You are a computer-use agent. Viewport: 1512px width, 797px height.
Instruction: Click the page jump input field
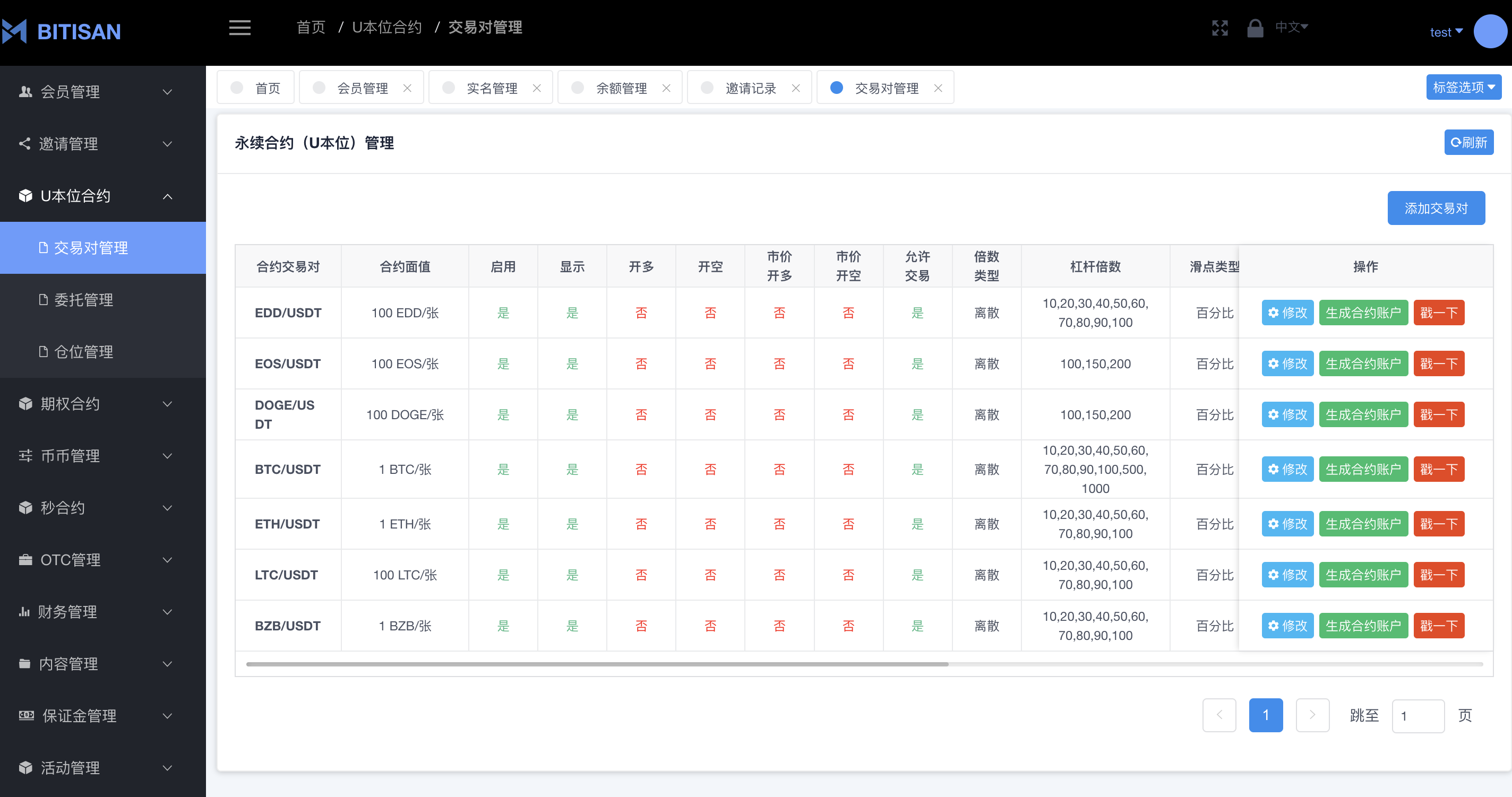(x=1417, y=715)
